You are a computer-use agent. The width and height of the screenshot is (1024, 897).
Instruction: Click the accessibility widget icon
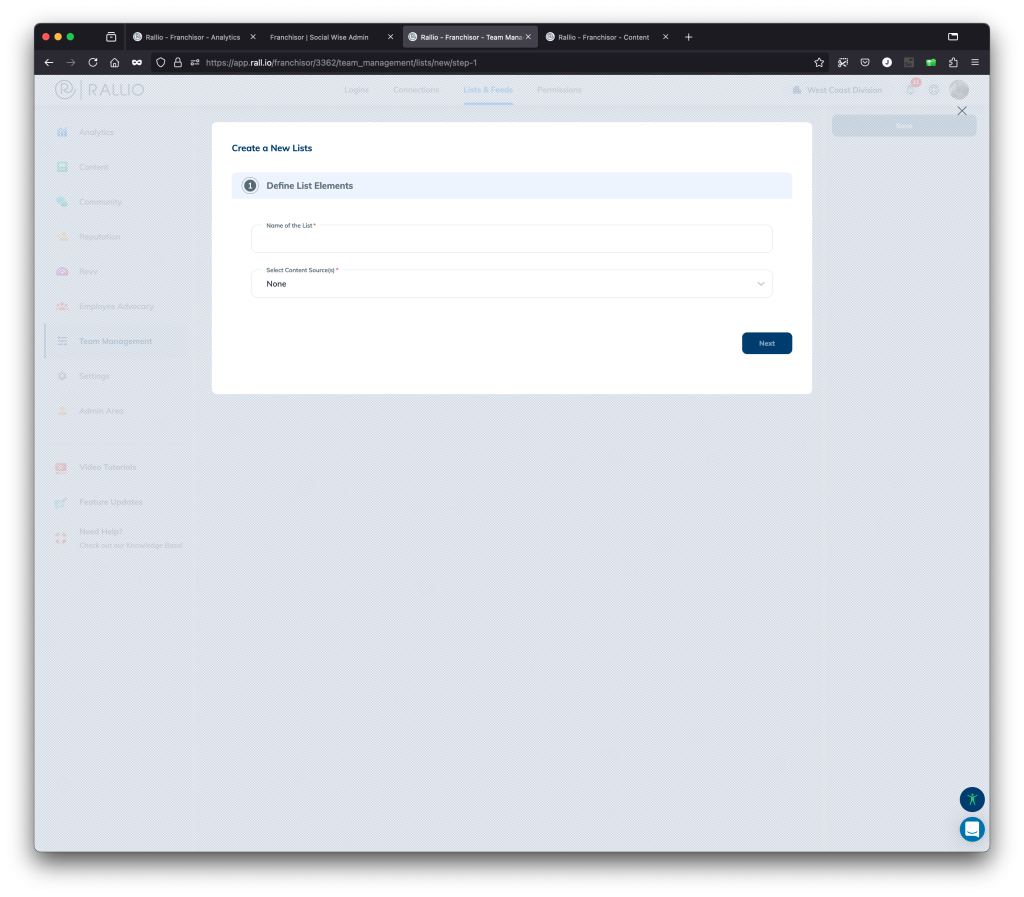(x=972, y=799)
